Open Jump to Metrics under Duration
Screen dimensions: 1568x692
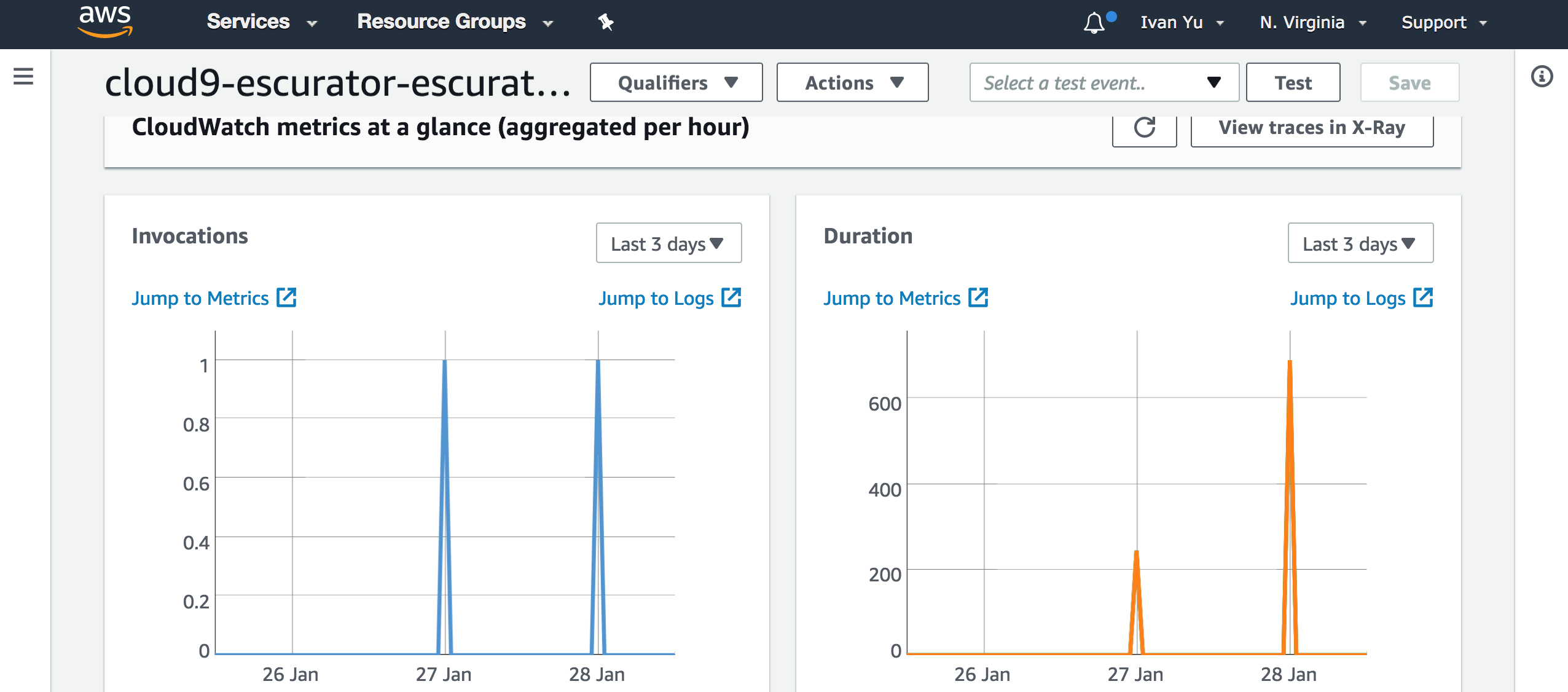[892, 298]
